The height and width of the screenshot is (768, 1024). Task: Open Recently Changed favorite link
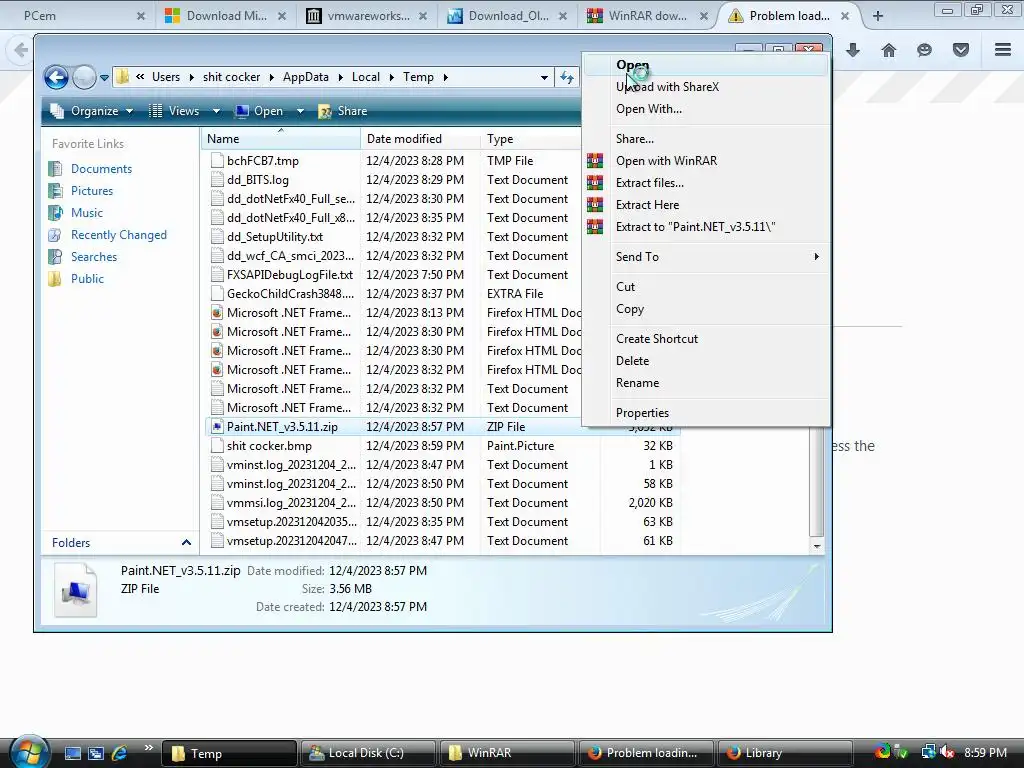point(119,234)
